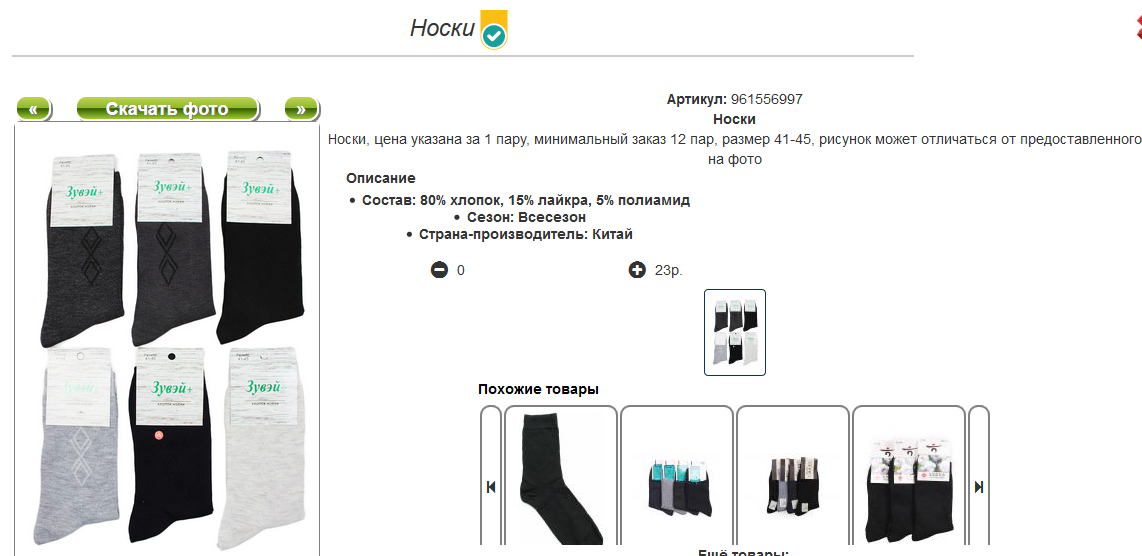The width and height of the screenshot is (1142, 556).
Task: Click the Скачать фото button
Action: 168,109
